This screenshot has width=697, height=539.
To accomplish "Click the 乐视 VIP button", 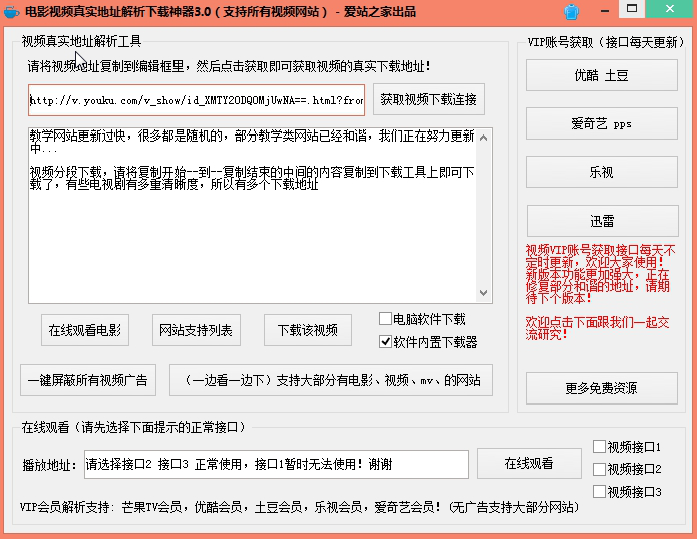I will [x=602, y=172].
